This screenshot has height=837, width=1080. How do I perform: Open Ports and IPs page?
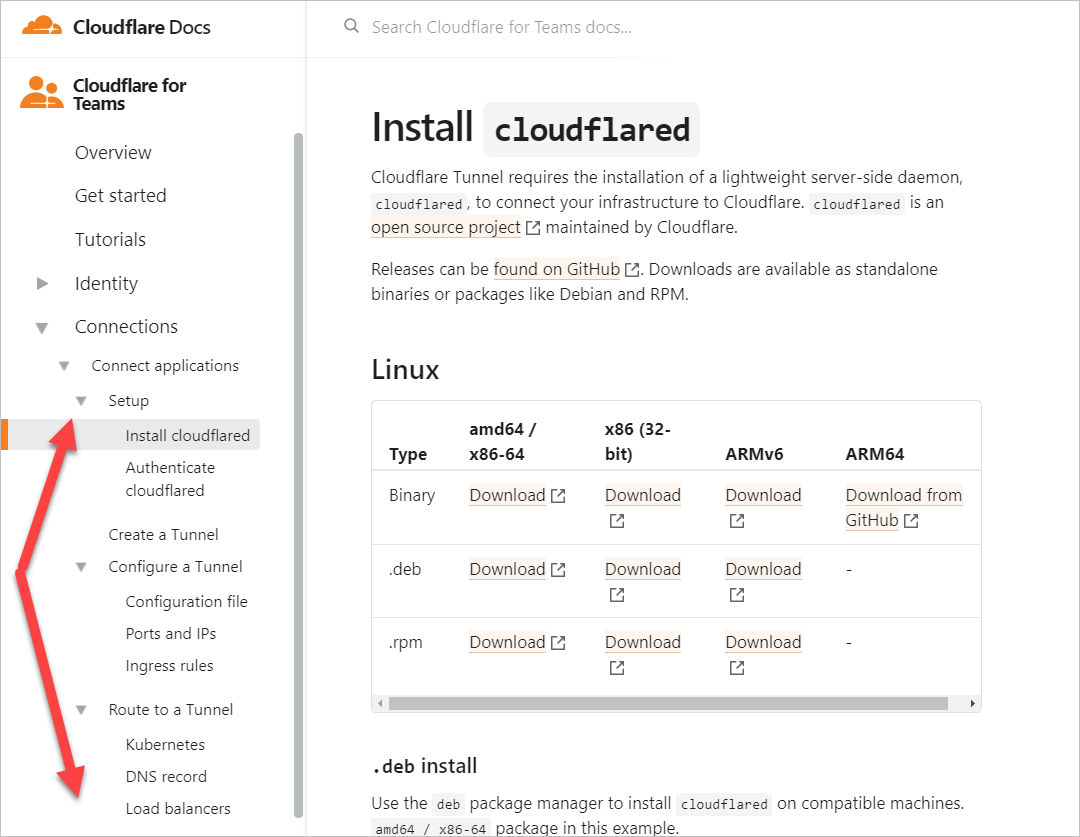tap(171, 634)
